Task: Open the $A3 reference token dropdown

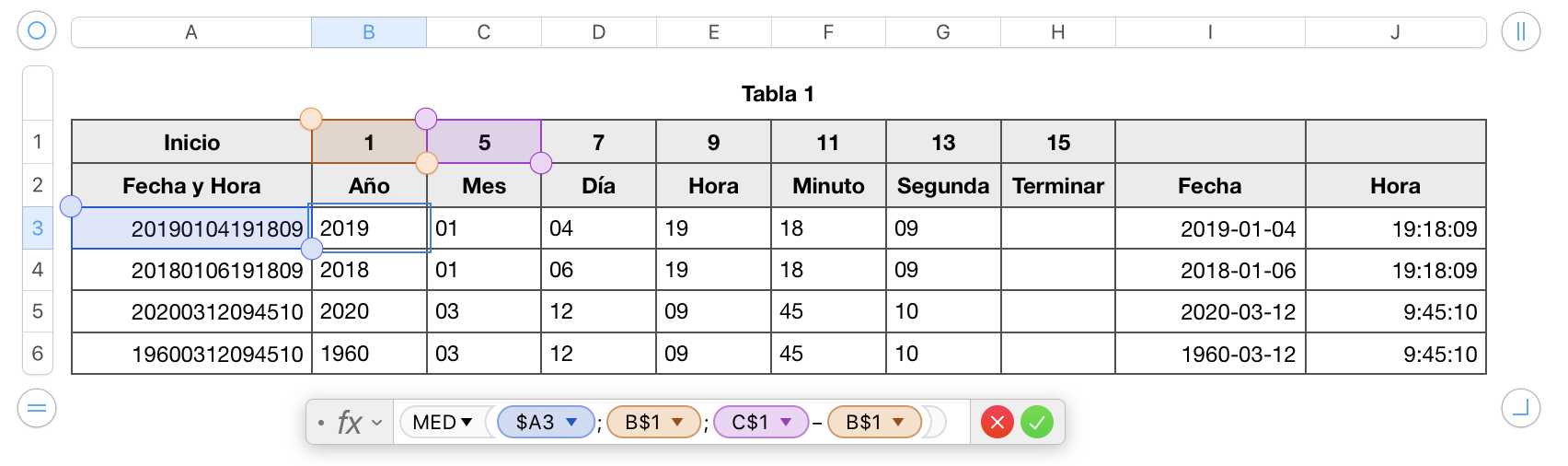Action: click(571, 423)
